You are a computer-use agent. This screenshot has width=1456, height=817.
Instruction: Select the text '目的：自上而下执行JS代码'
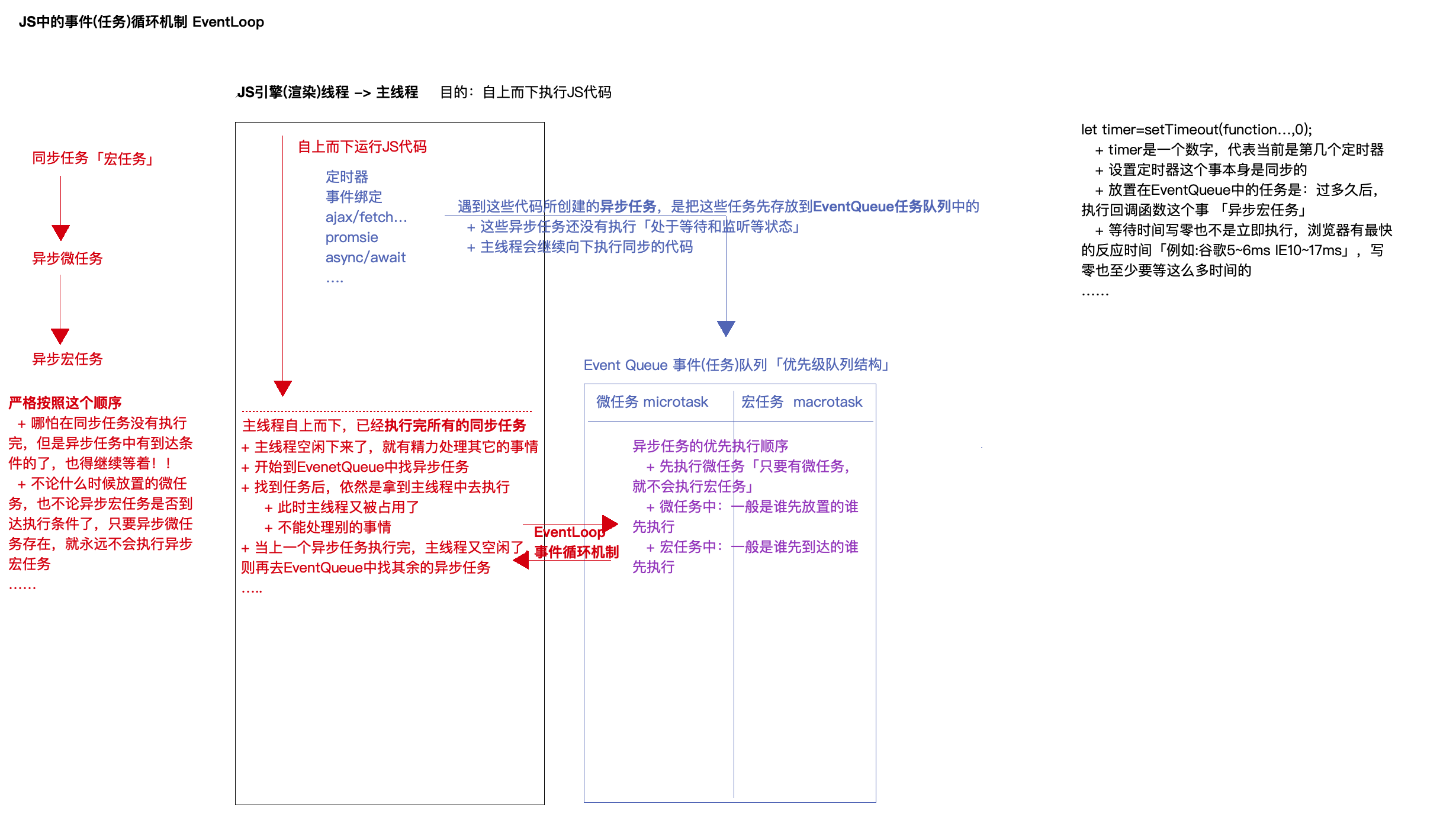[526, 92]
